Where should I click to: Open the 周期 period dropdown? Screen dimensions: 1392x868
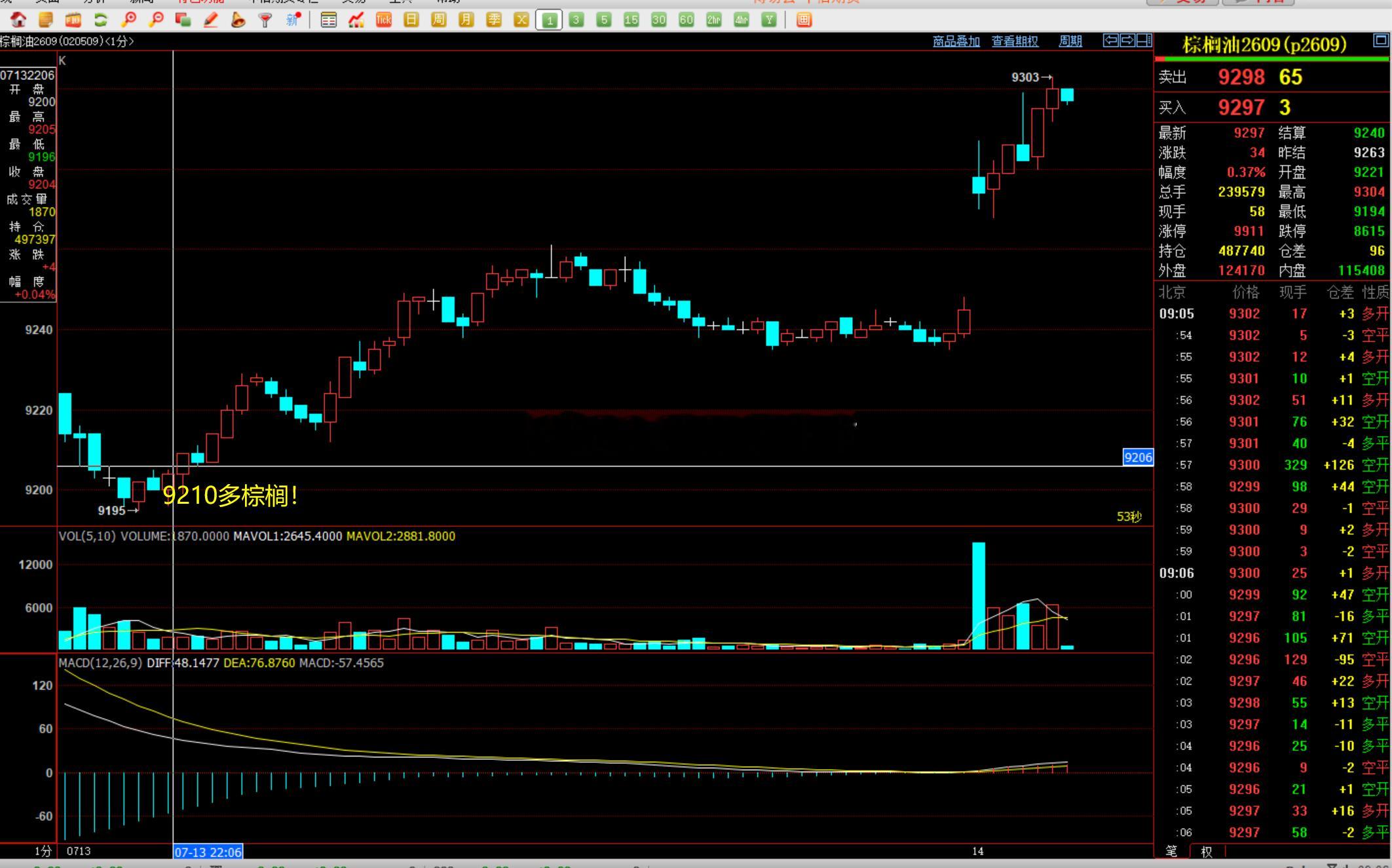click(1070, 41)
